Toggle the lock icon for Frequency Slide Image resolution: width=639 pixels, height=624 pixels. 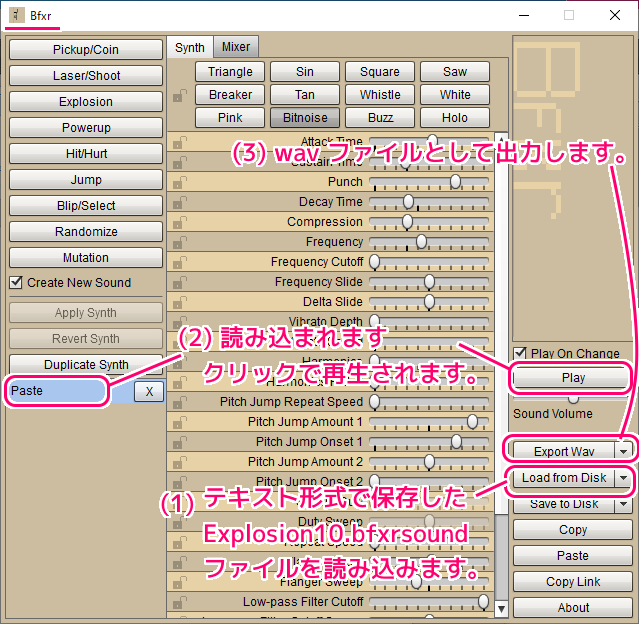click(180, 282)
